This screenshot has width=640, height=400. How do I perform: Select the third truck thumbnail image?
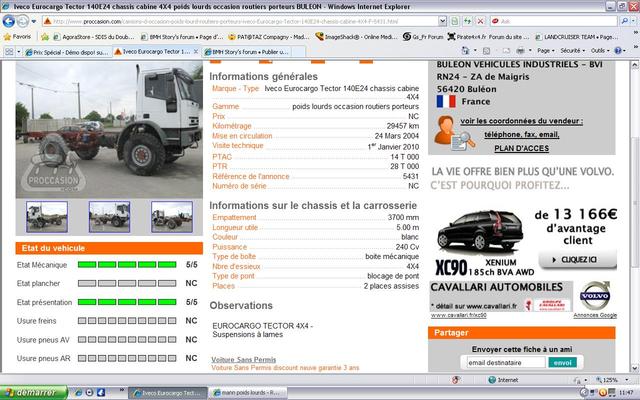point(171,216)
